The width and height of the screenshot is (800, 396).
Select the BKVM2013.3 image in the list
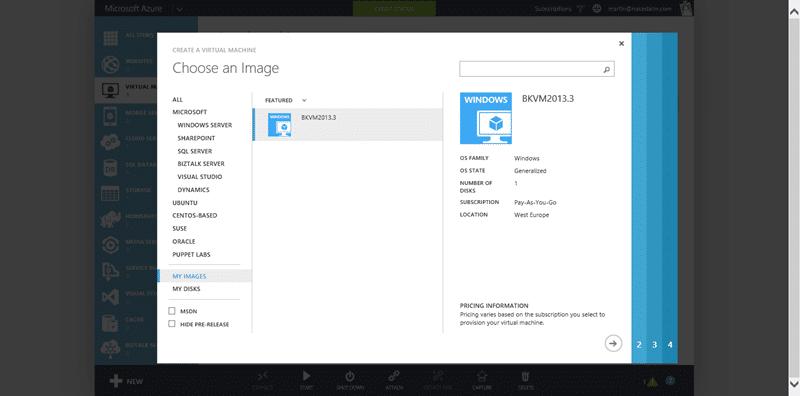[x=348, y=125]
